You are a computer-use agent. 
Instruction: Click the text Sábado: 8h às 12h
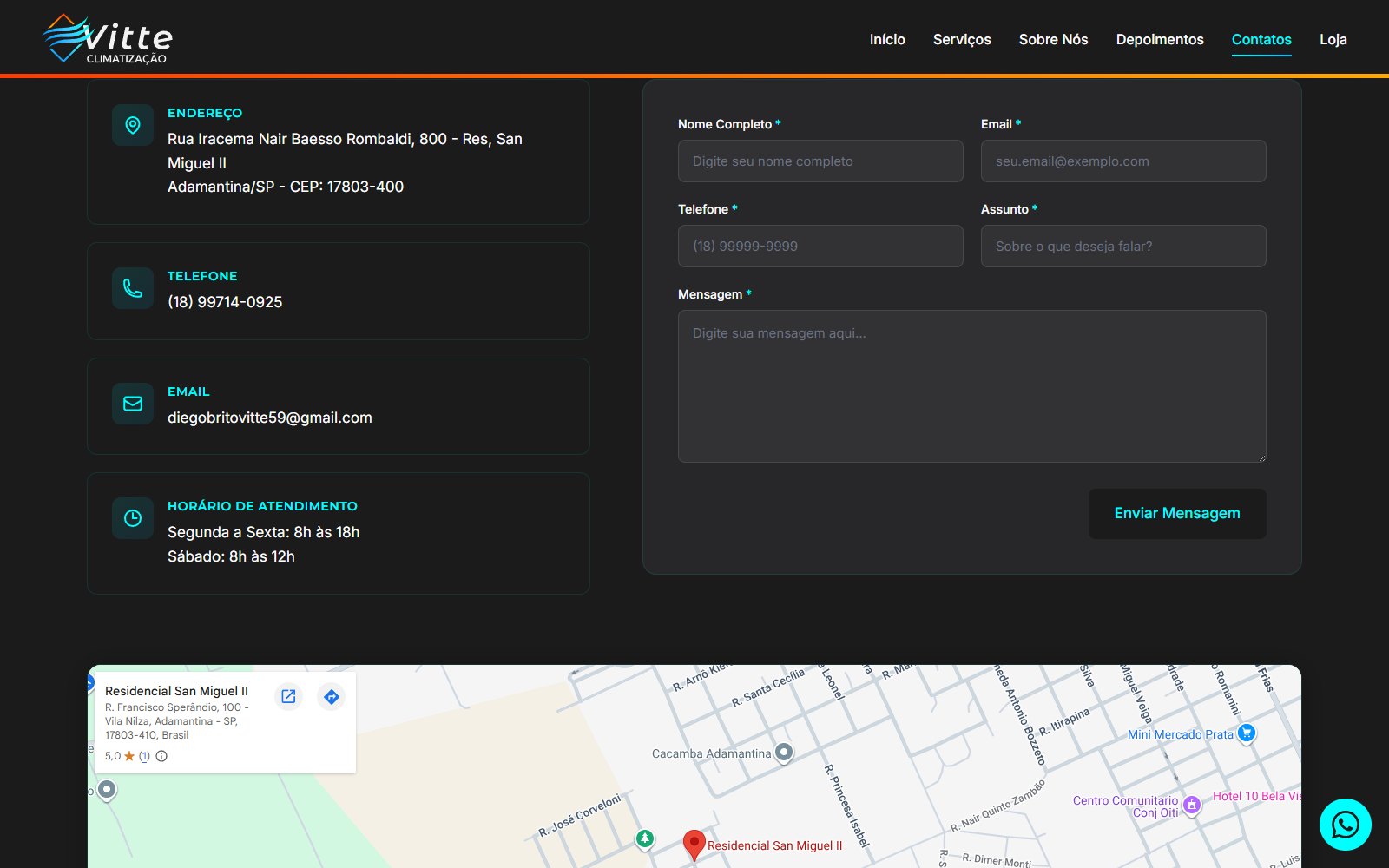tap(231, 556)
